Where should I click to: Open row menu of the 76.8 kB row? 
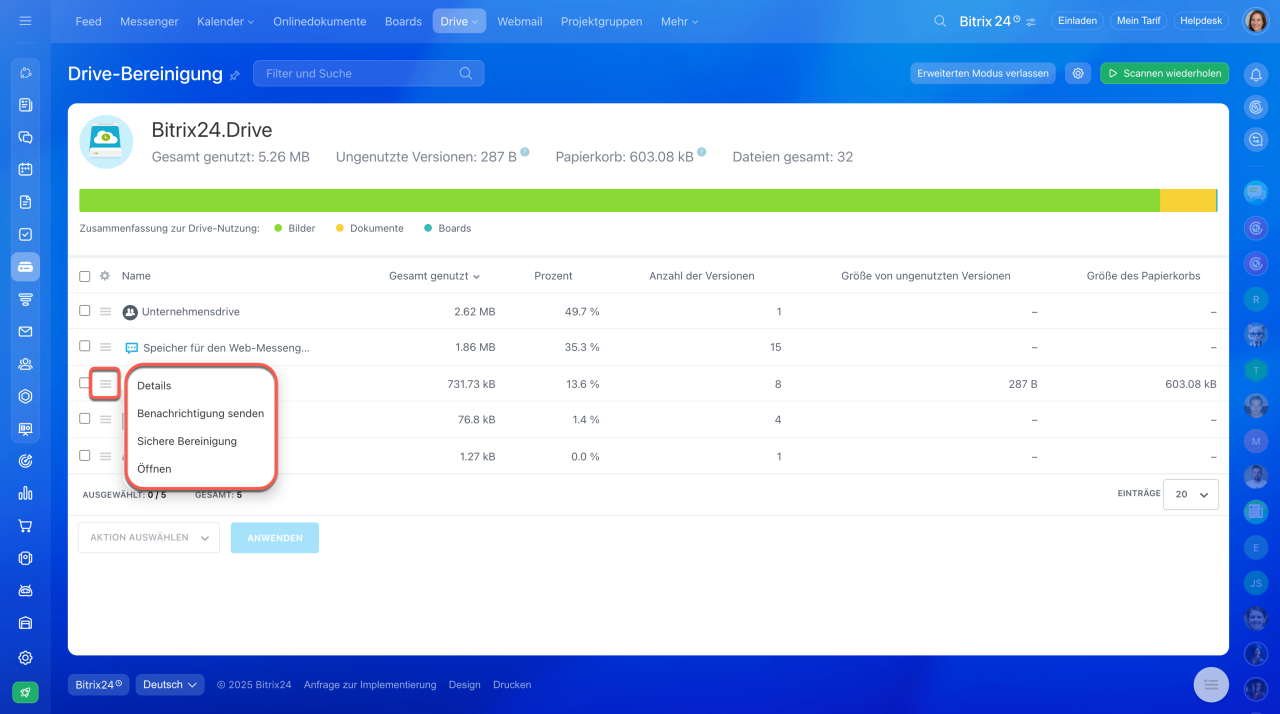[105, 420]
